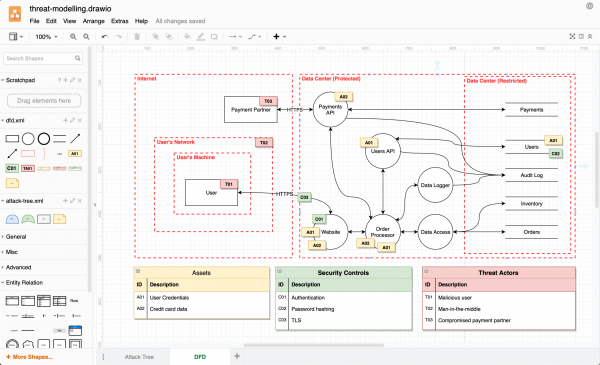
Task: Open the File menu
Action: click(34, 21)
